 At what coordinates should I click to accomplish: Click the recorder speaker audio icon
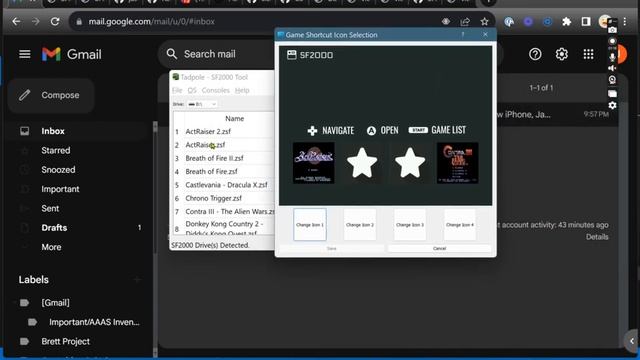click(612, 68)
